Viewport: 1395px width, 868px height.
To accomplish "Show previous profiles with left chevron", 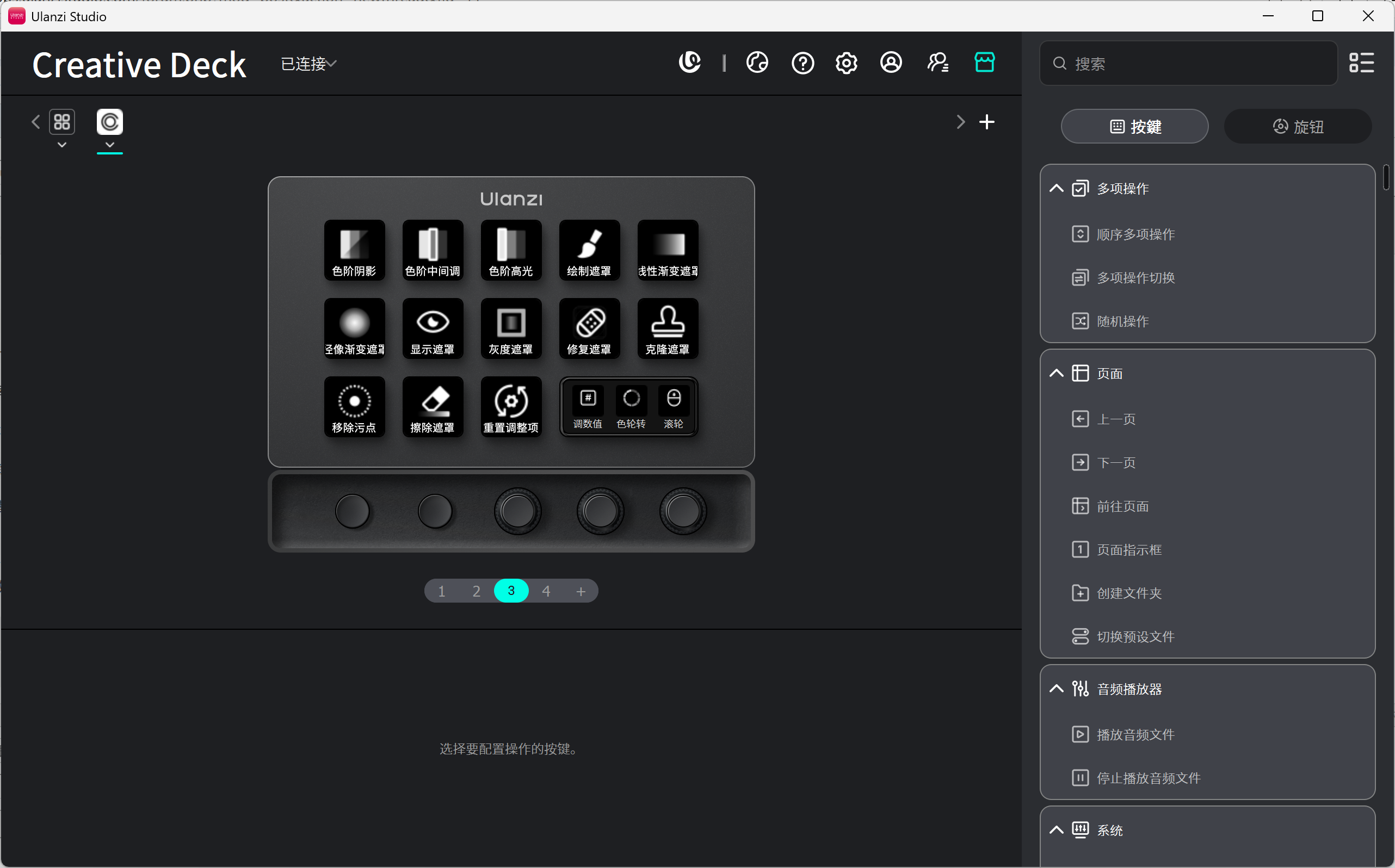I will coord(35,122).
